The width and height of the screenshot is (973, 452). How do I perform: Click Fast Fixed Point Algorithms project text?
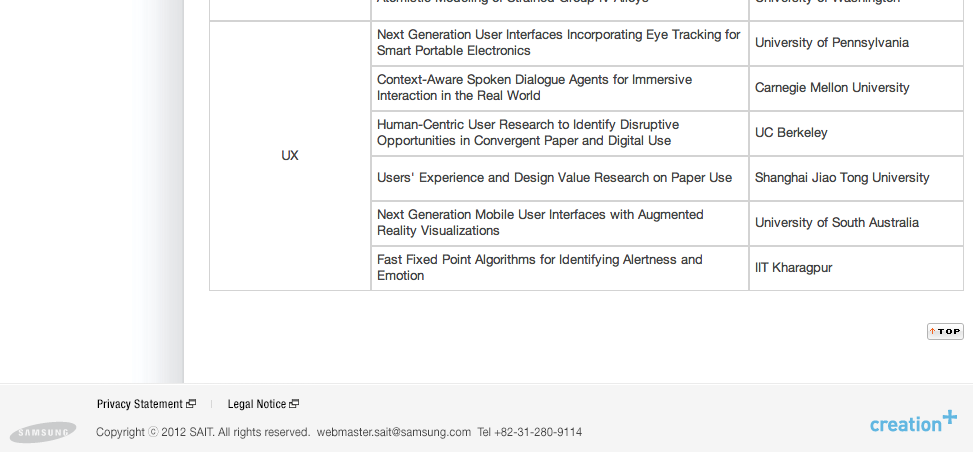click(x=539, y=268)
